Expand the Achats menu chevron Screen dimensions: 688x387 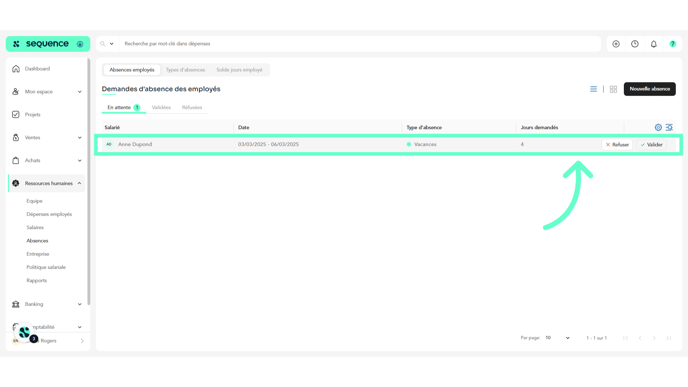coord(79,160)
